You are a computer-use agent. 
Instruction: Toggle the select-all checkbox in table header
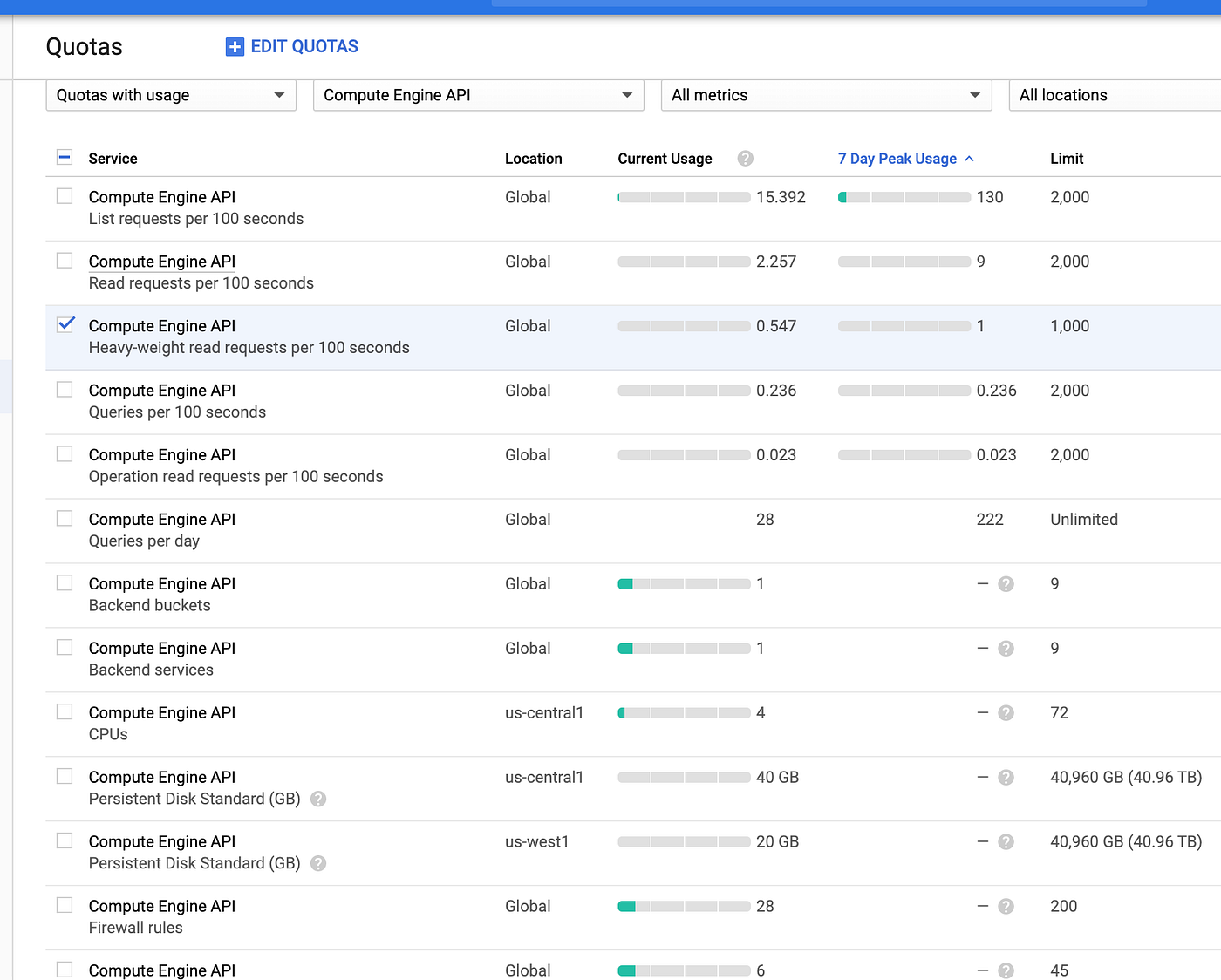click(x=65, y=158)
